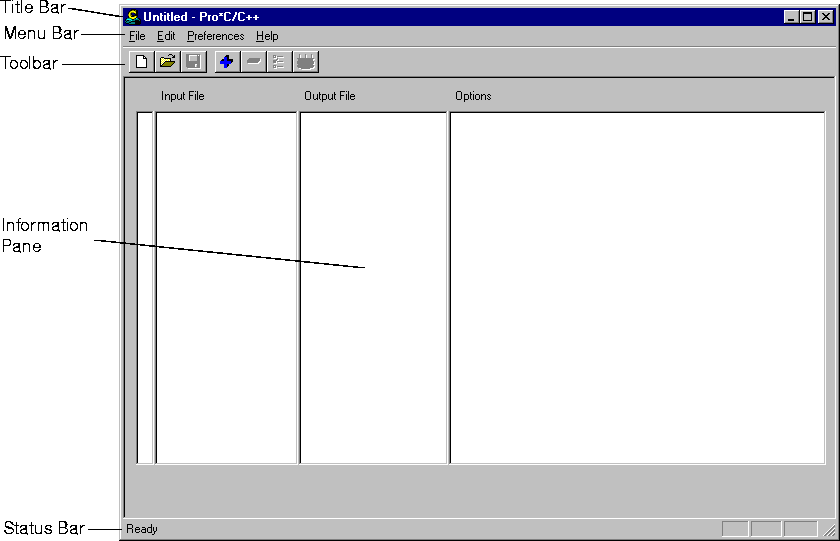
Task: Click inside the Options list area
Action: [x=638, y=288]
